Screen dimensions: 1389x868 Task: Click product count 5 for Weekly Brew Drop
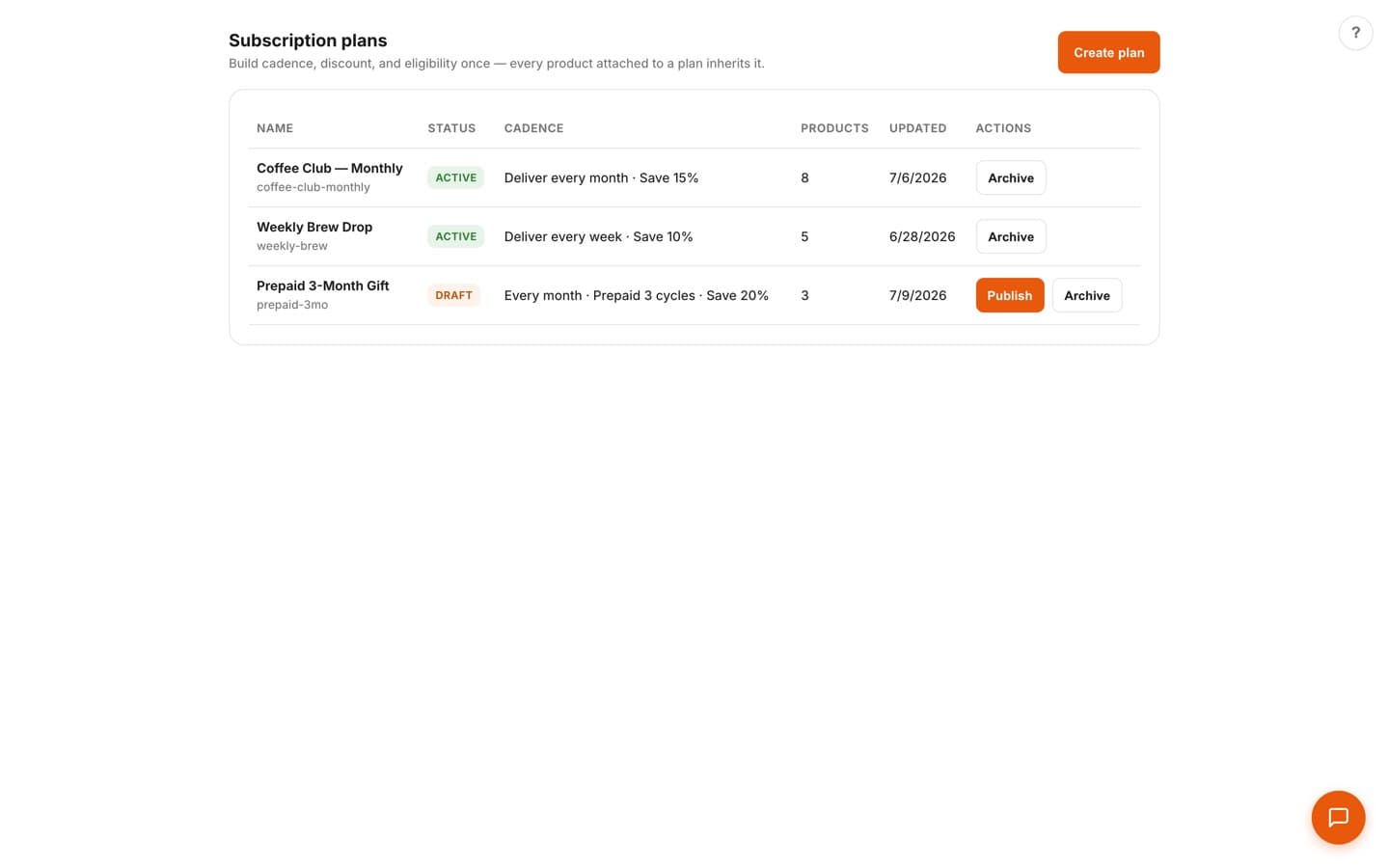tap(804, 236)
